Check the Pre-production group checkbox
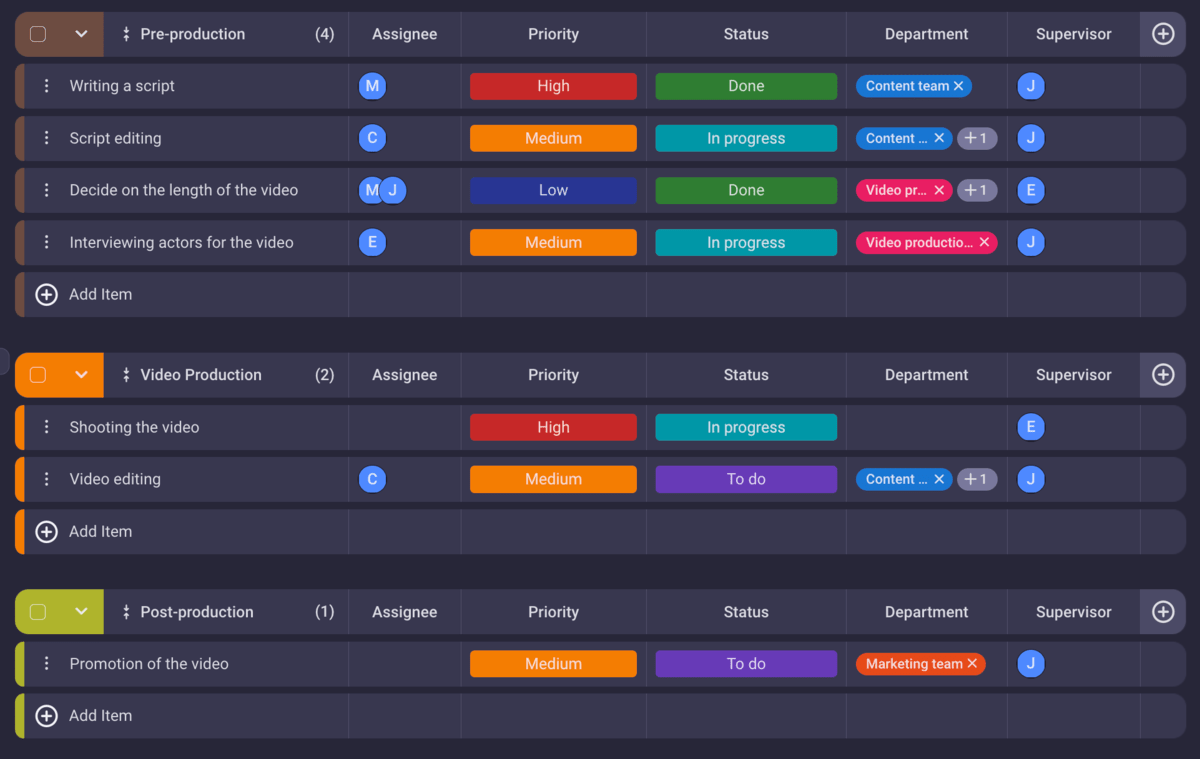This screenshot has width=1200, height=759. point(40,33)
